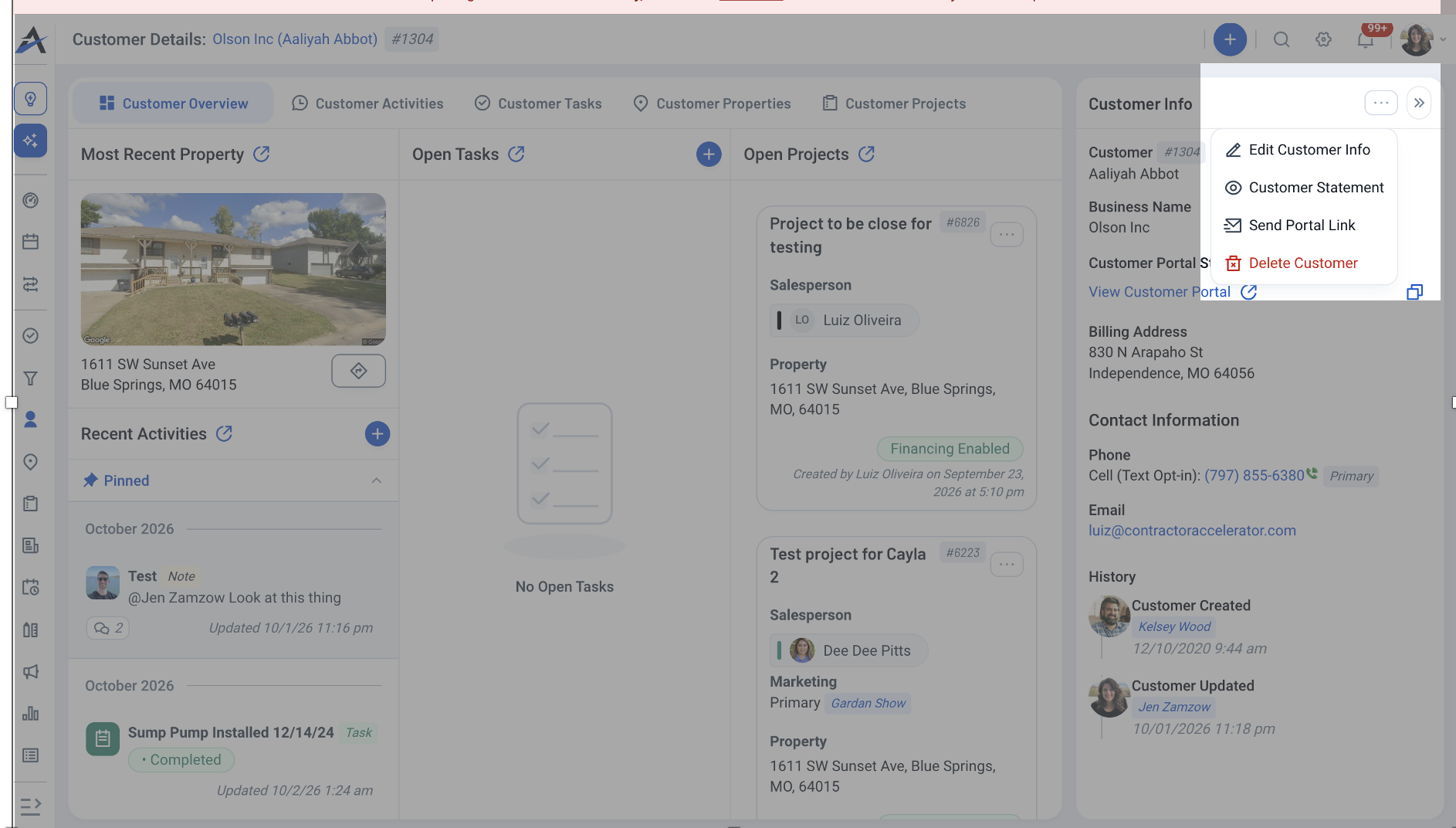Open View Customer Portal link
Viewport: 1456px width, 828px height.
(x=1172, y=292)
